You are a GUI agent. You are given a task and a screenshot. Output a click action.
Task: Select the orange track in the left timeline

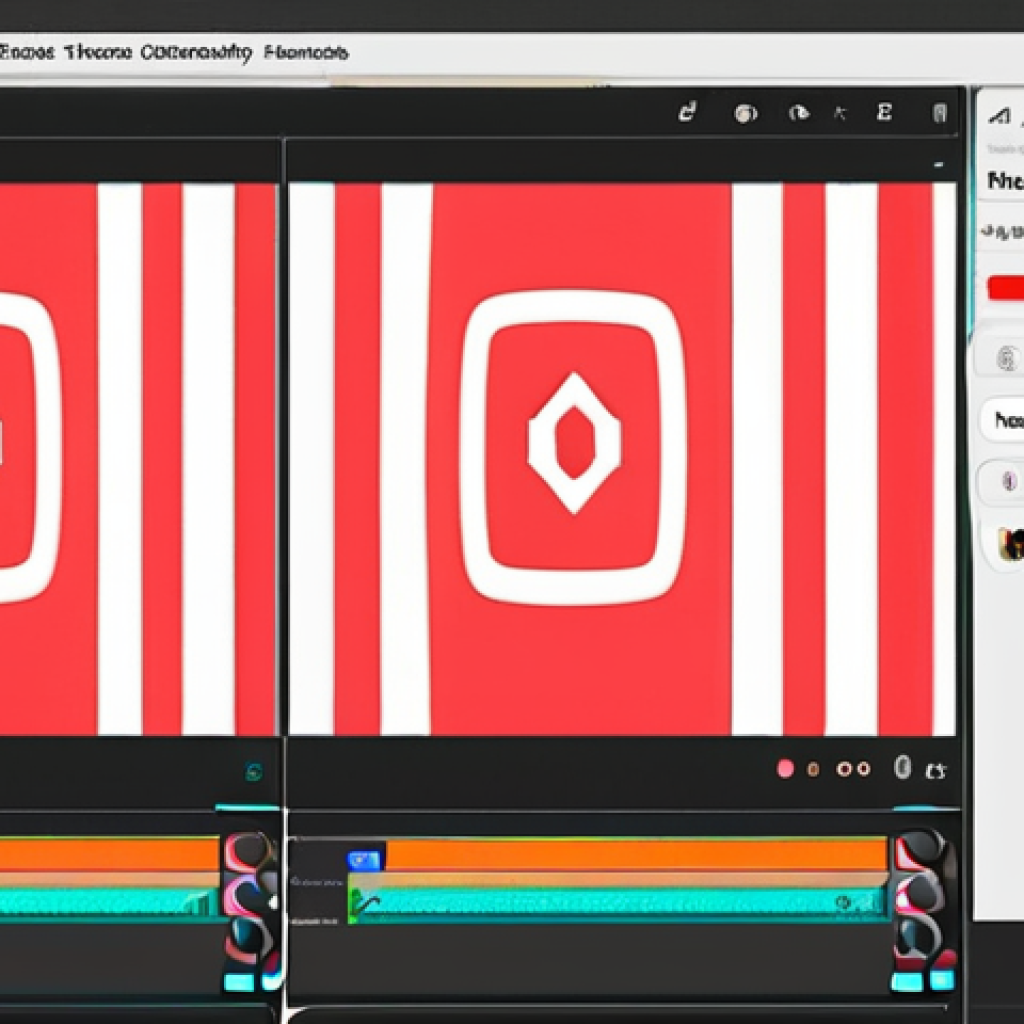(x=109, y=855)
